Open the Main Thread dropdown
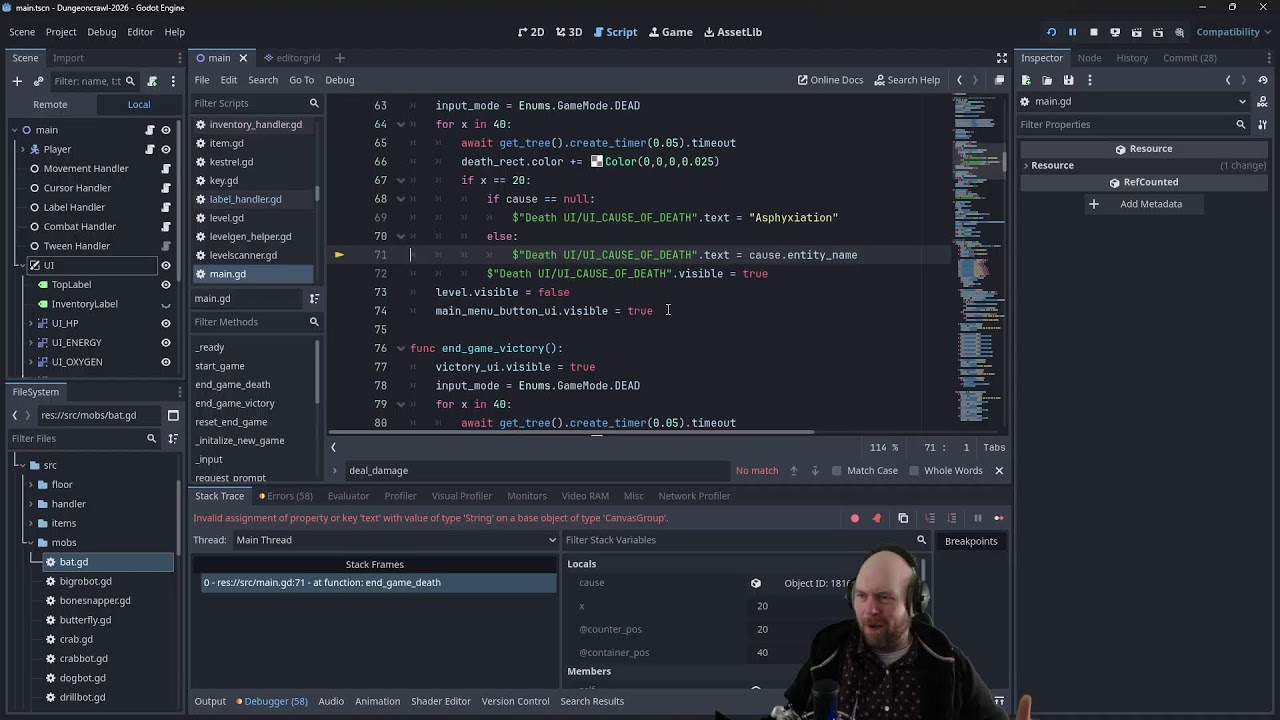The height and width of the screenshot is (720, 1280). (396, 540)
